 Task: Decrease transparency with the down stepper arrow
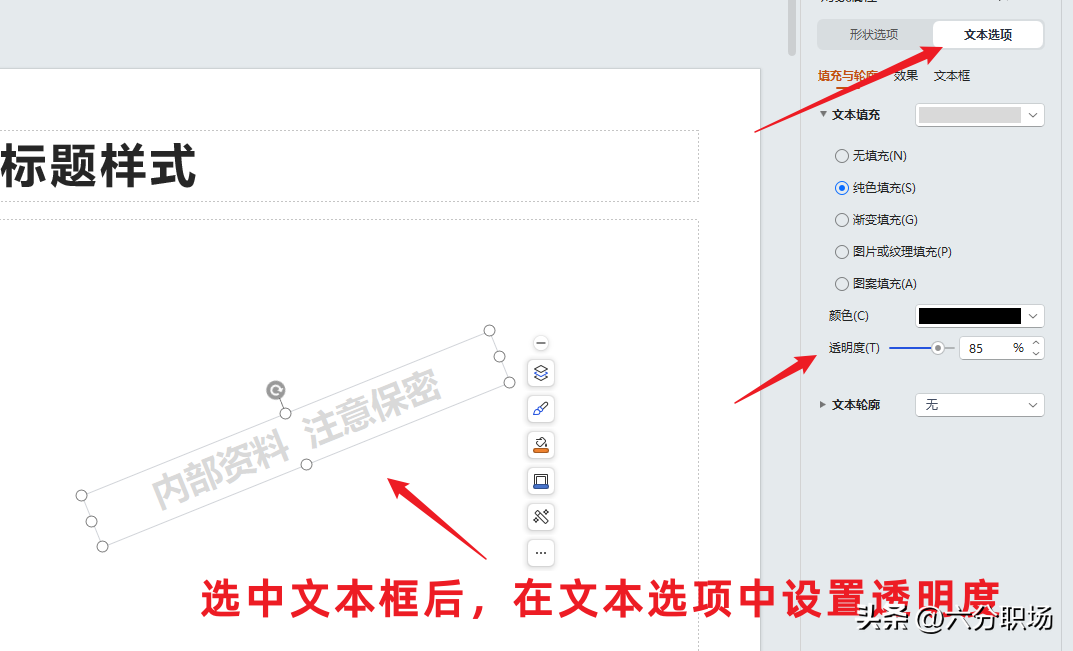pos(1036,353)
